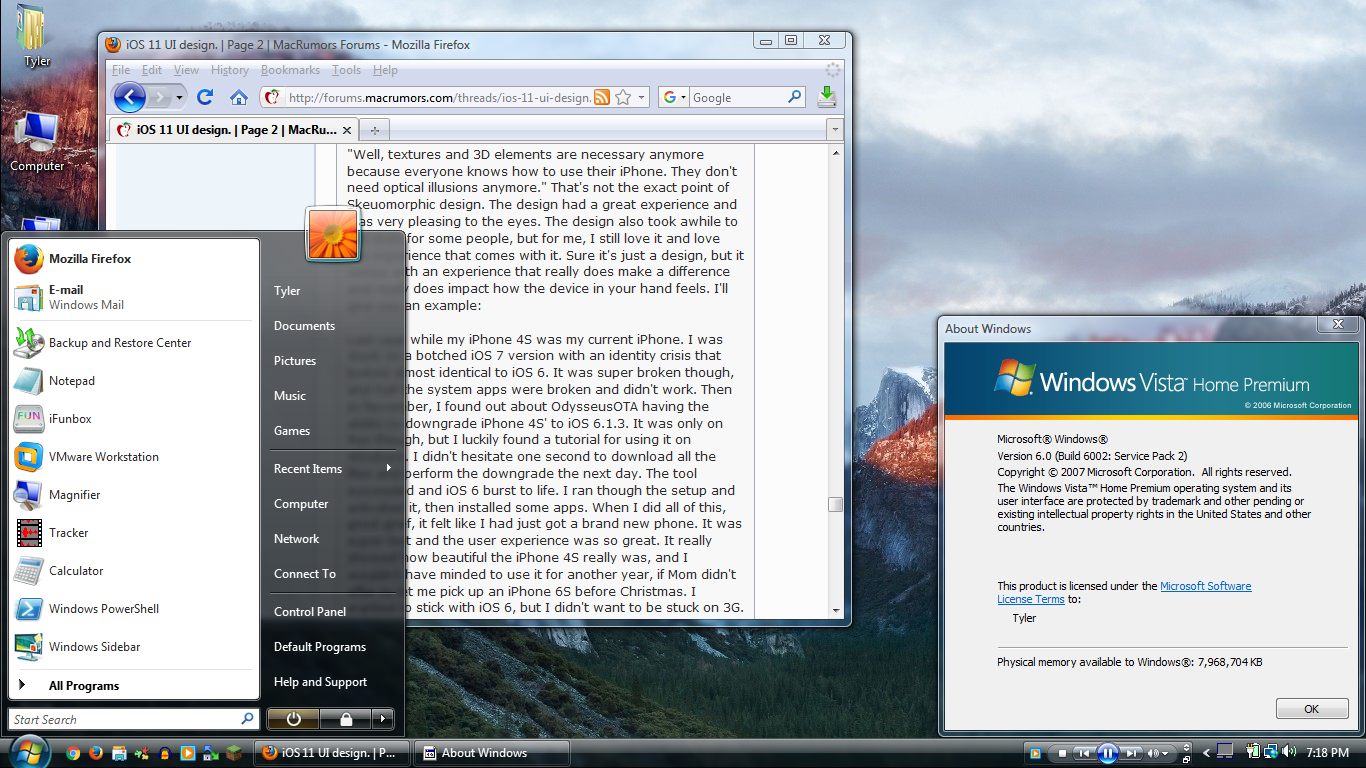Screen dimensions: 1366x768
Task: Click the Firefox page vertical scrollbar thumb
Action: pyautogui.click(x=835, y=505)
